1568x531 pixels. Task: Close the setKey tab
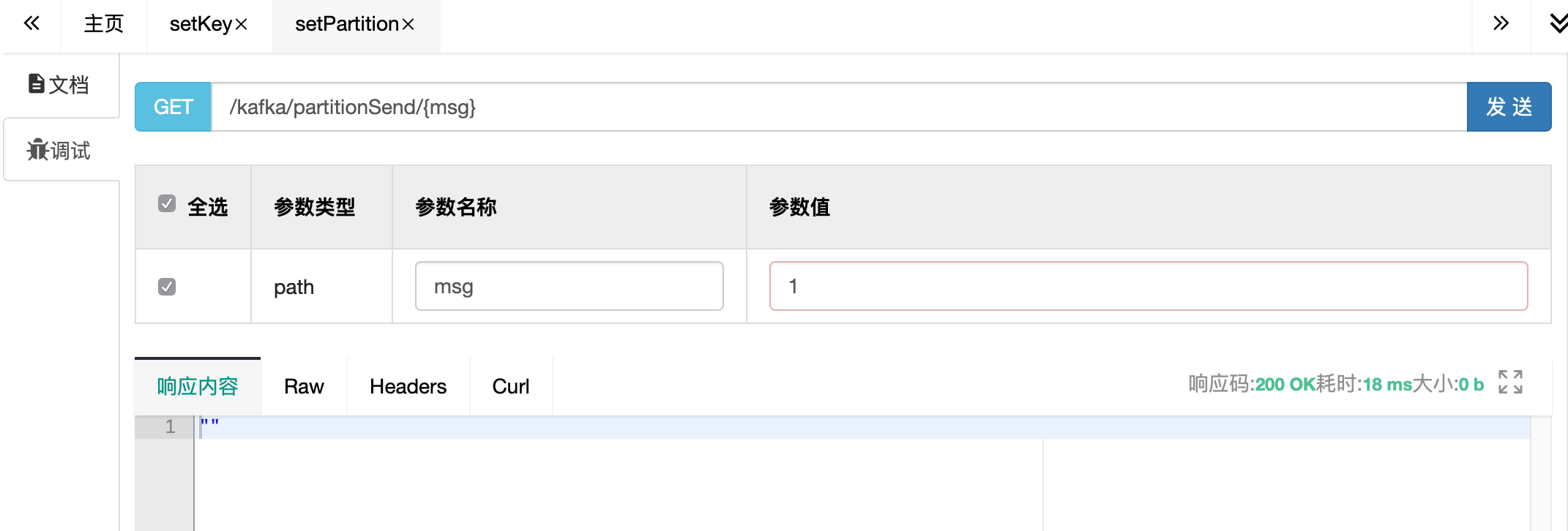242,25
